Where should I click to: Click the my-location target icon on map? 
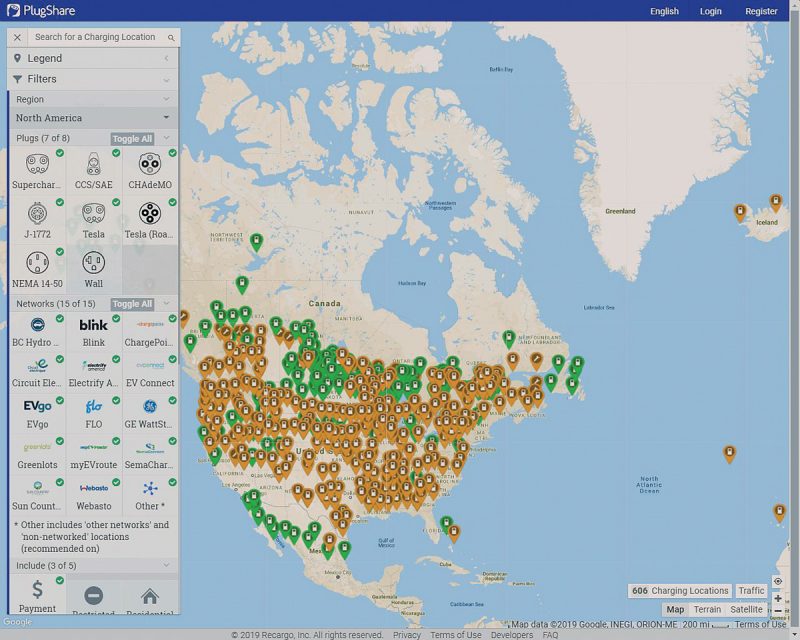778,581
